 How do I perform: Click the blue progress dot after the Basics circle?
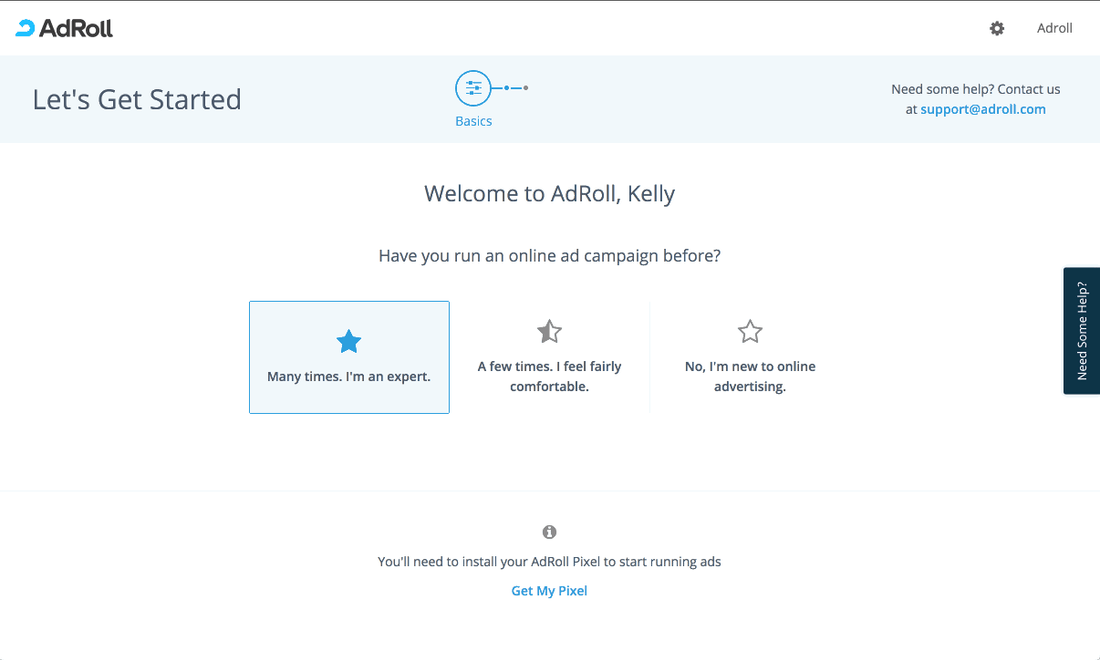[505, 88]
